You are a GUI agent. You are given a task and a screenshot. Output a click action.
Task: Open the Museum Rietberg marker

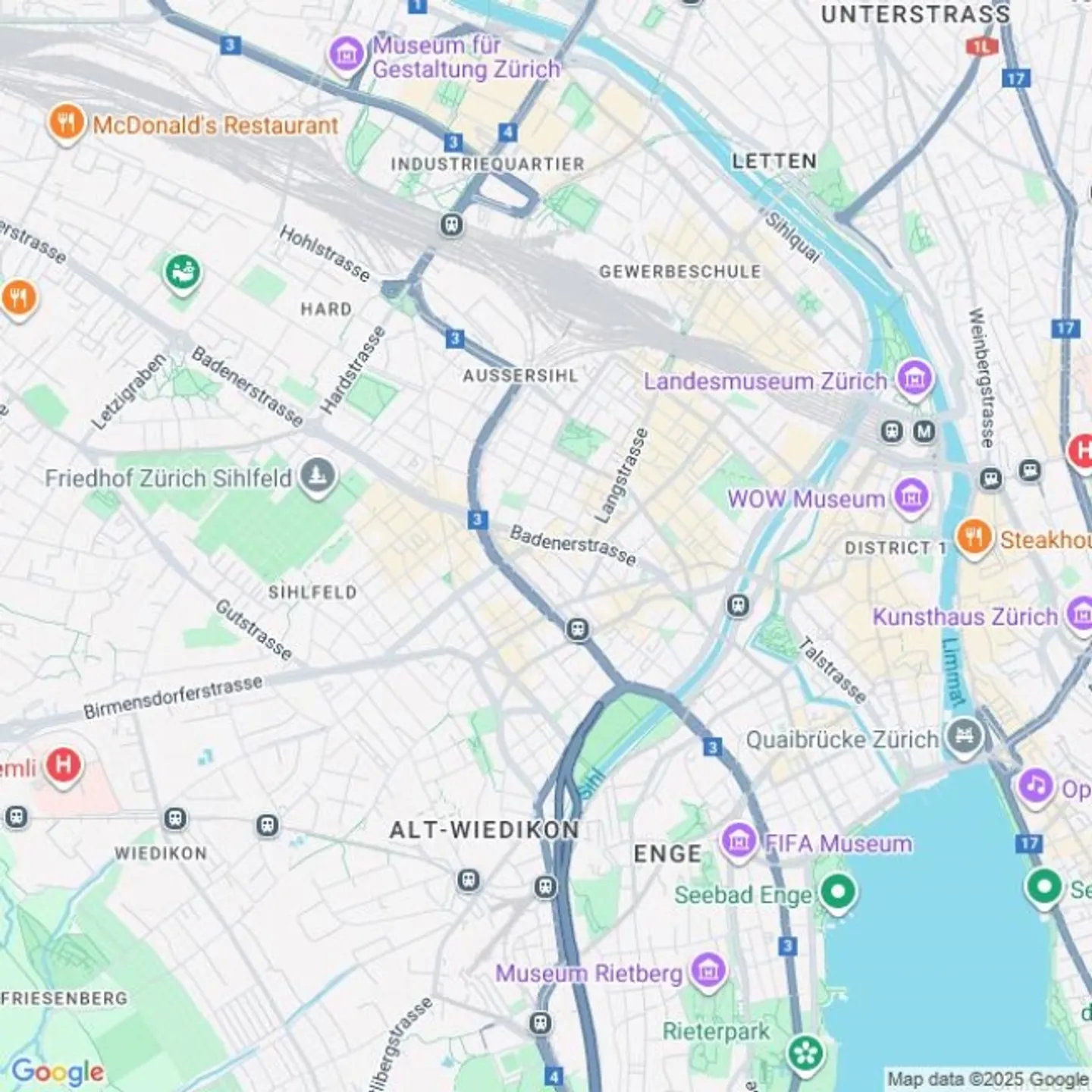click(708, 971)
